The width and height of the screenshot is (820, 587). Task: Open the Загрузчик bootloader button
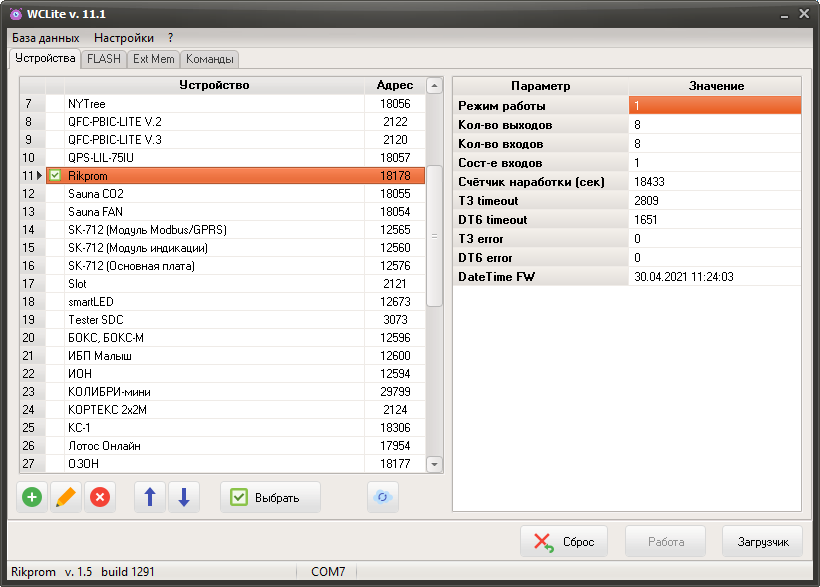coord(762,542)
